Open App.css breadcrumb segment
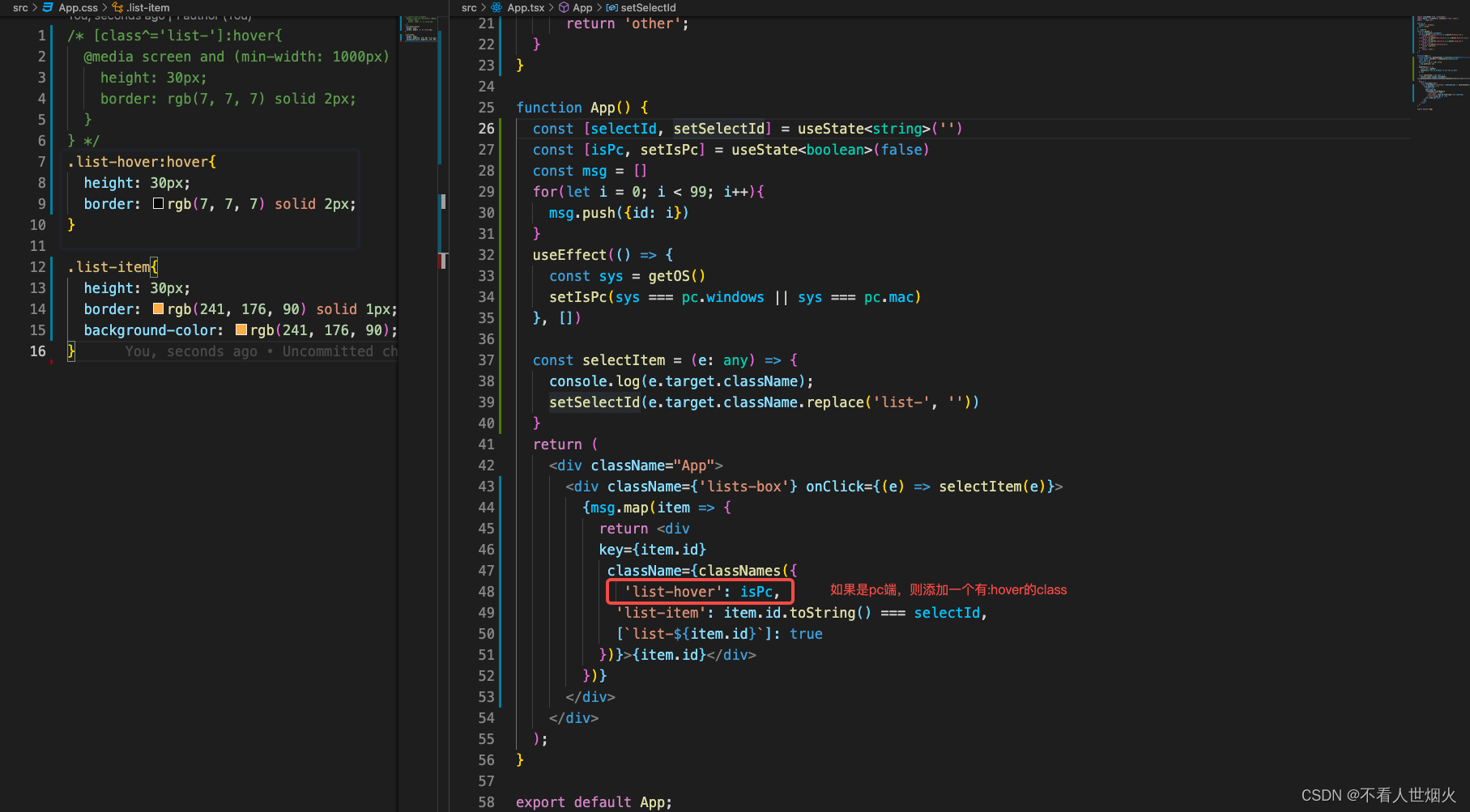The height and width of the screenshot is (812, 1470). point(78,7)
